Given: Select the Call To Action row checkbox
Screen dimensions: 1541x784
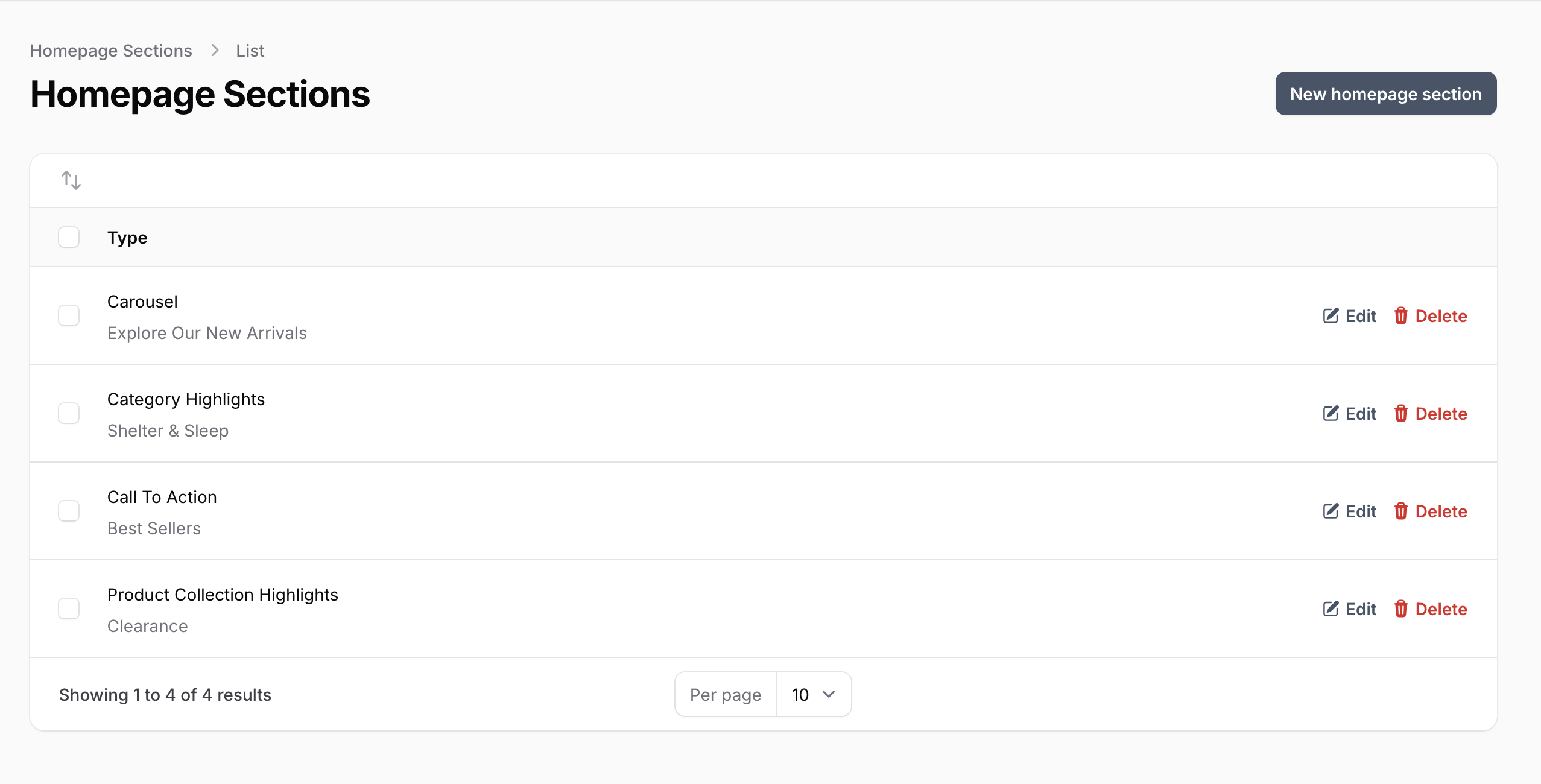Looking at the screenshot, I should pyautogui.click(x=69, y=511).
